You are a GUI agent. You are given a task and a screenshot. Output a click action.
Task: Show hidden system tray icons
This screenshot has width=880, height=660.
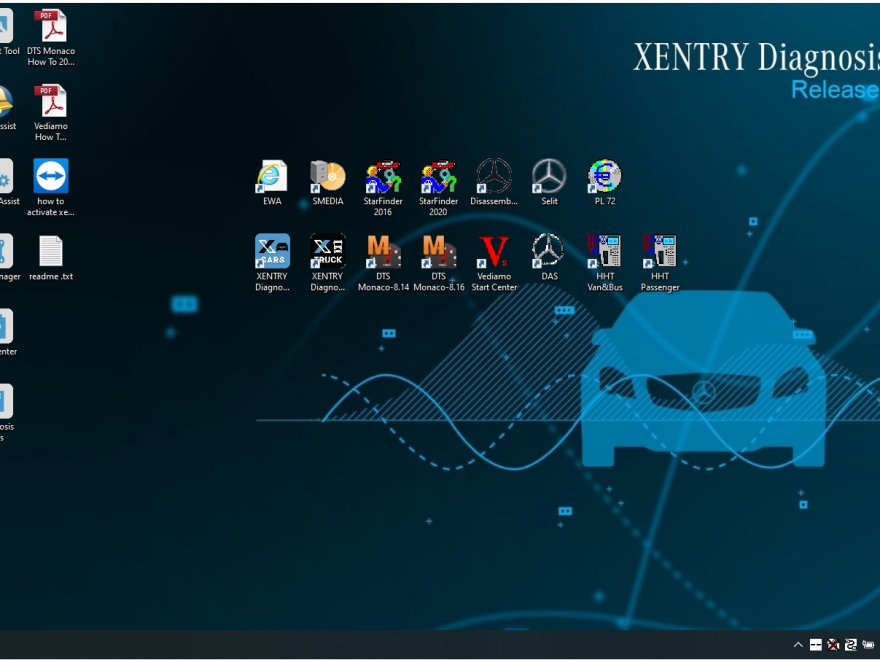pyautogui.click(x=798, y=645)
